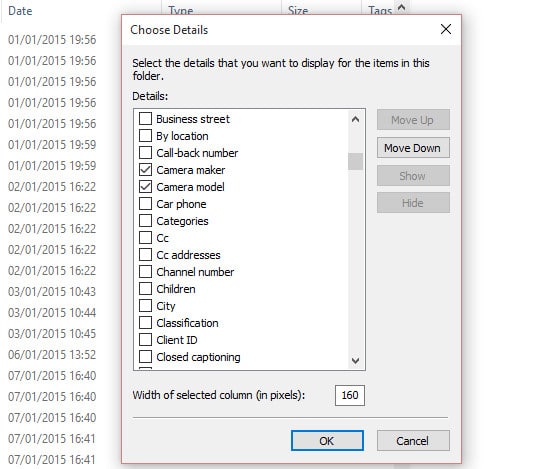
Task: Click the details list scrollbar thumb
Action: coord(355,162)
